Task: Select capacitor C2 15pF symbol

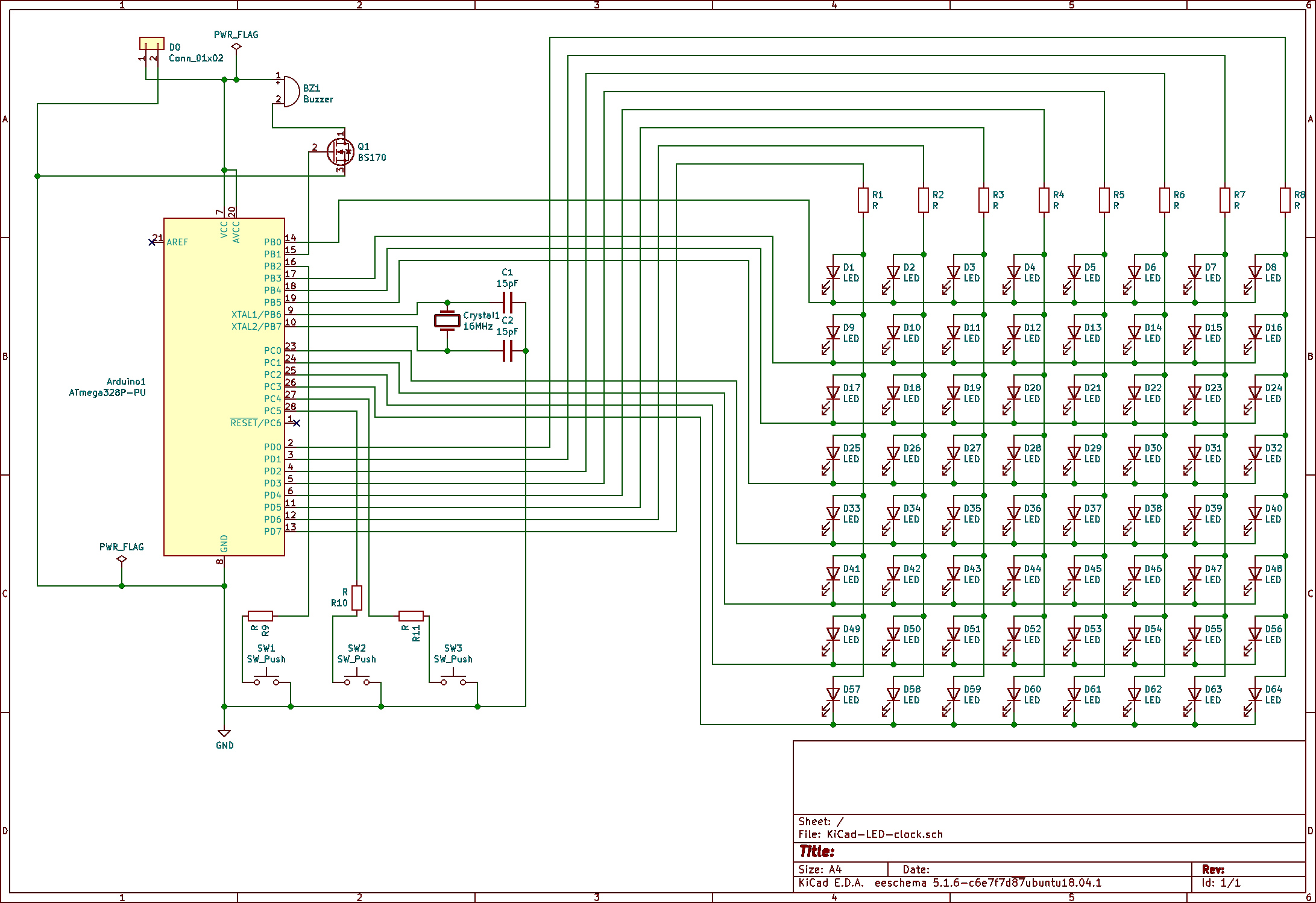Action: click(x=508, y=351)
